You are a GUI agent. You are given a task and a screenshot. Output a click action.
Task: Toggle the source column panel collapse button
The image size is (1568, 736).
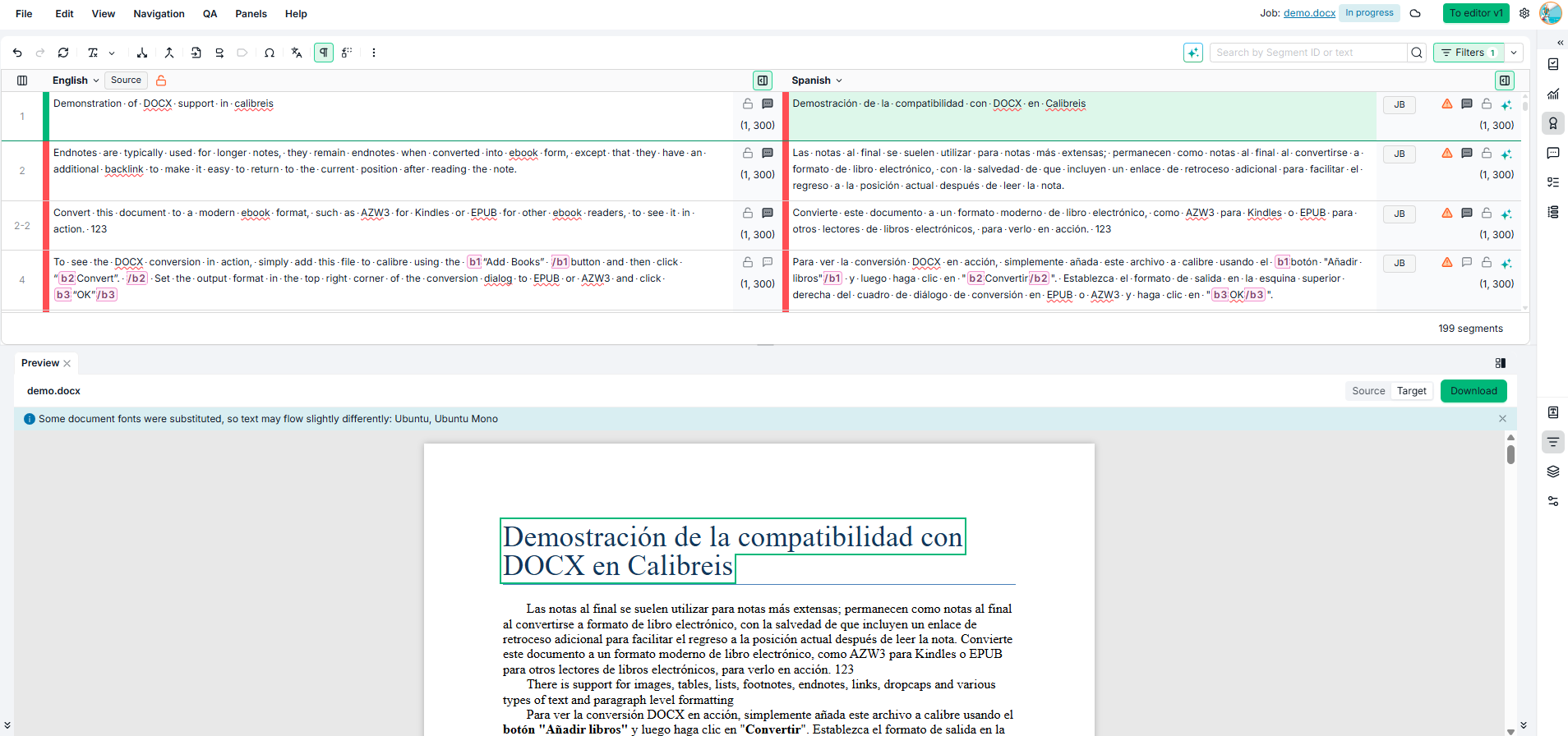[x=763, y=80]
